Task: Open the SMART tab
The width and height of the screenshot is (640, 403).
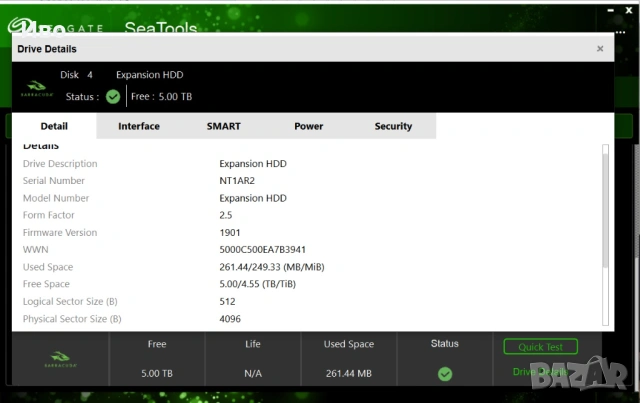Action: pyautogui.click(x=223, y=126)
